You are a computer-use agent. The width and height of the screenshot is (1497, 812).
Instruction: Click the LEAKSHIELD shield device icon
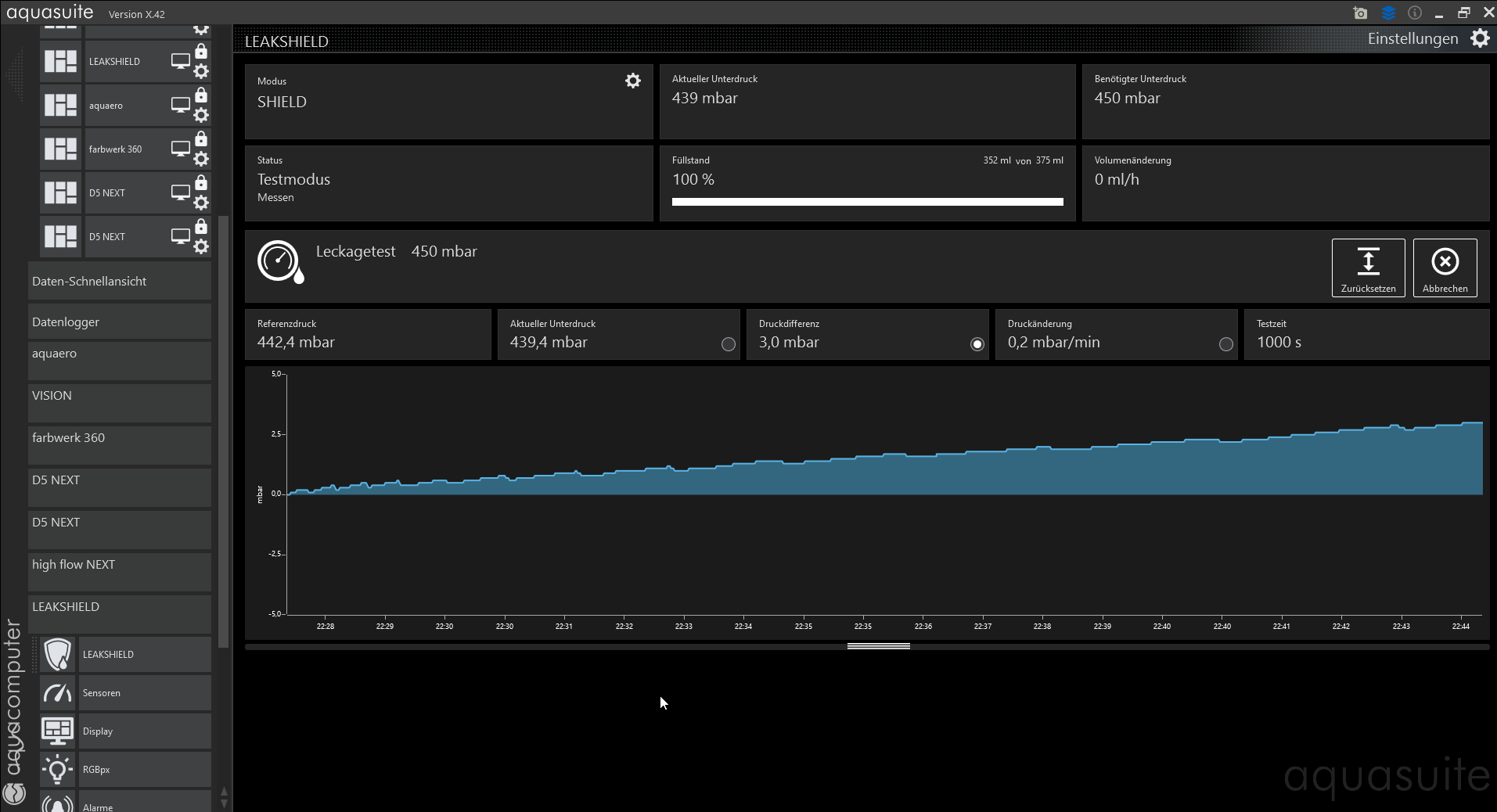coord(57,655)
